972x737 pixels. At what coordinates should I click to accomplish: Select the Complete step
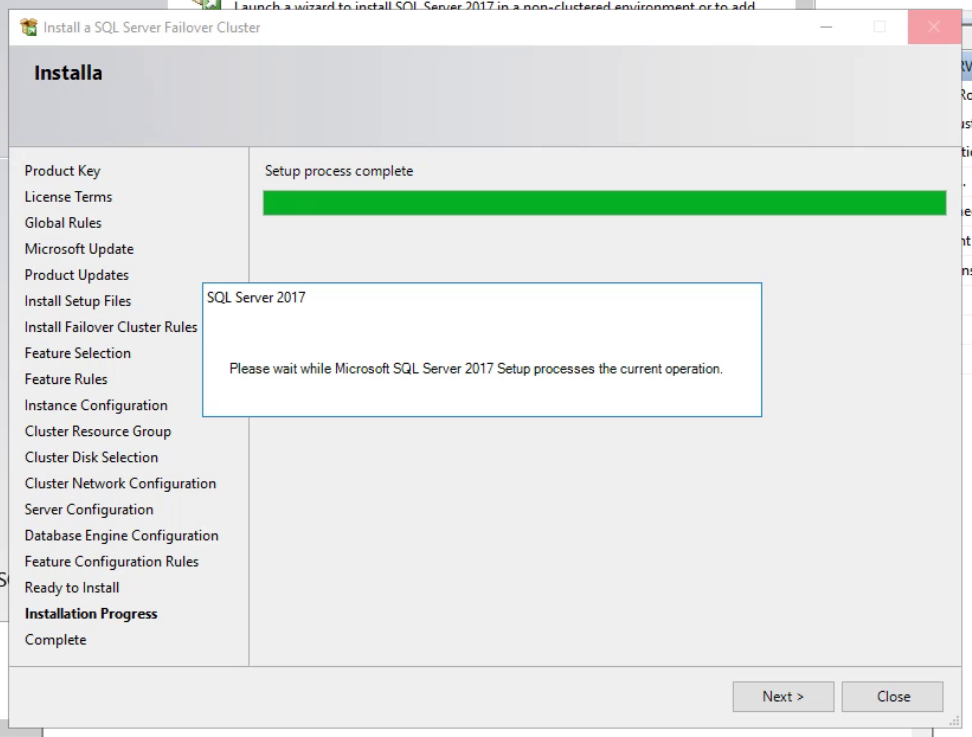(x=56, y=639)
